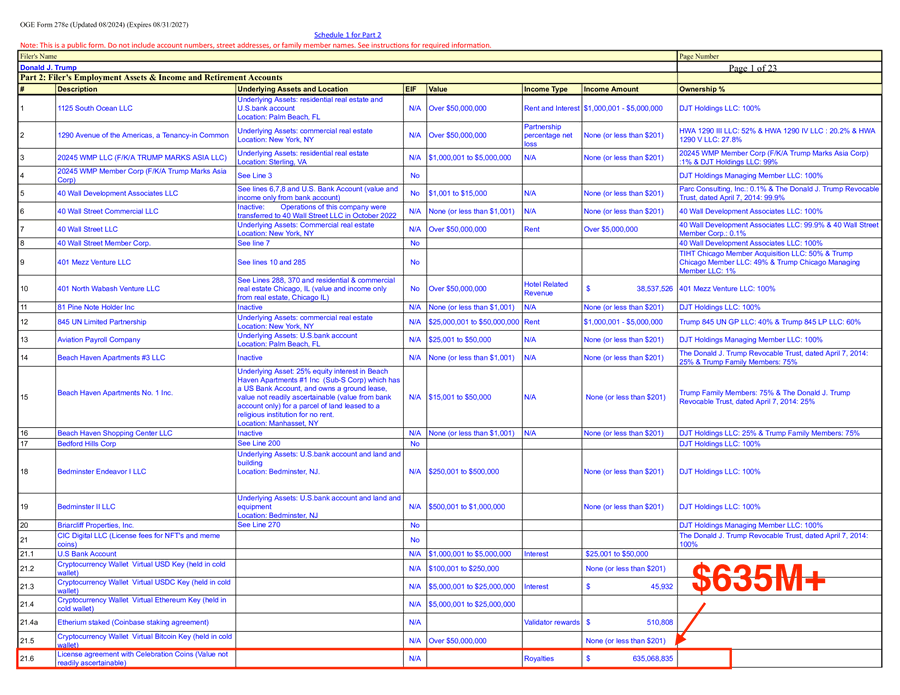The height and width of the screenshot is (695, 900).
Task: Click 'Cryptocurrency Wallet Virtual Bitcoin Key' entry
Action: [x=145, y=640]
